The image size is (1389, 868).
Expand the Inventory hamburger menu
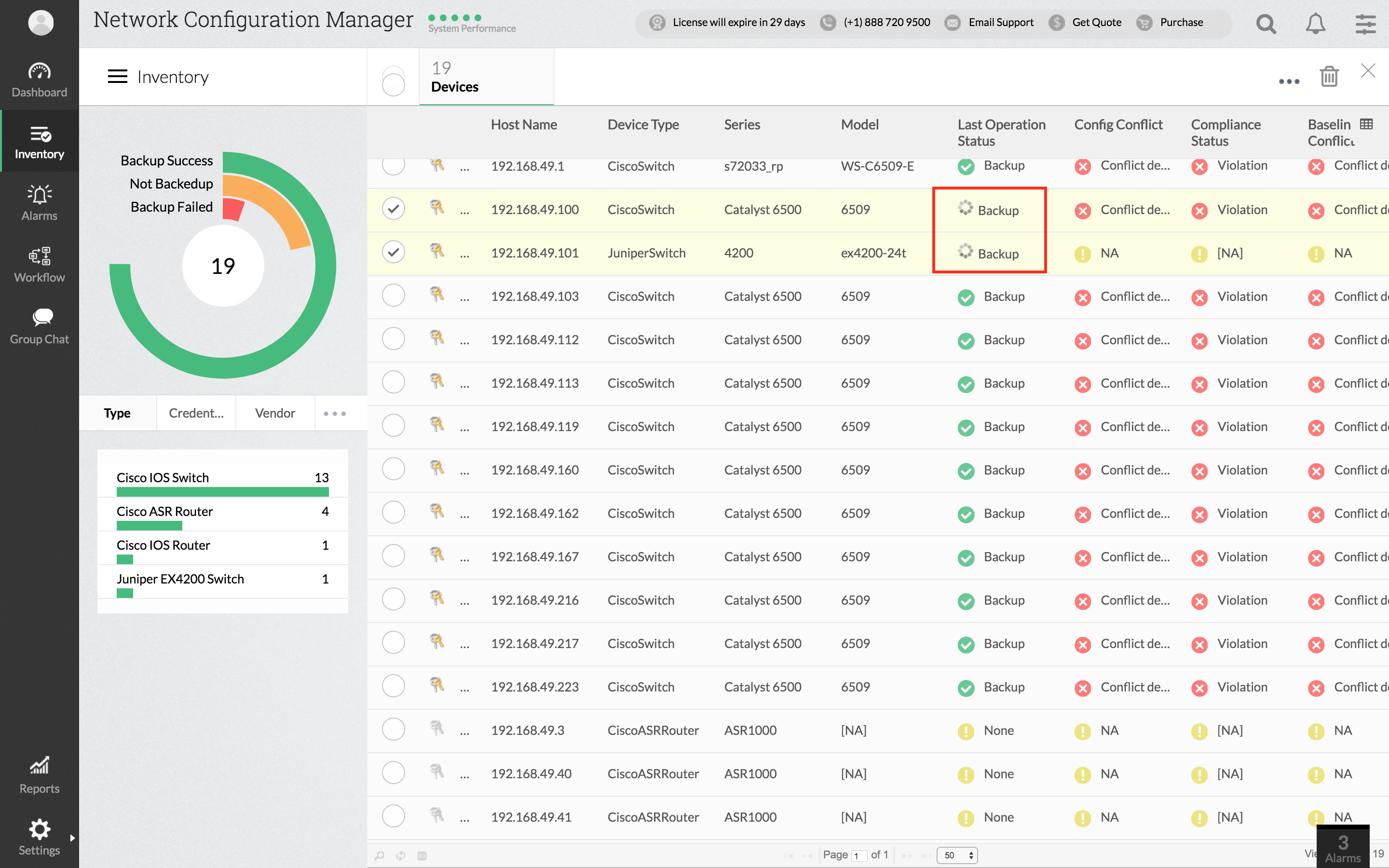pos(117,76)
